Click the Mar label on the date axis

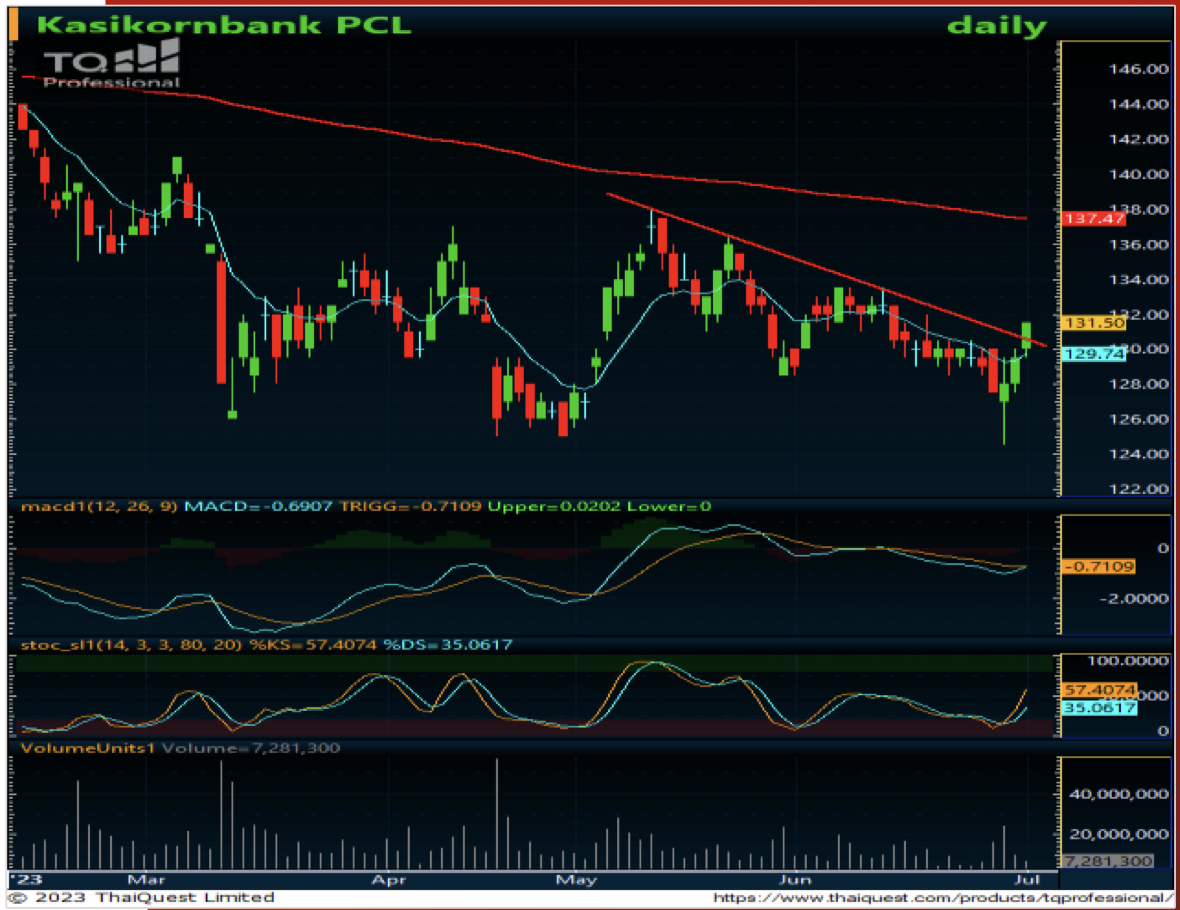(x=146, y=879)
